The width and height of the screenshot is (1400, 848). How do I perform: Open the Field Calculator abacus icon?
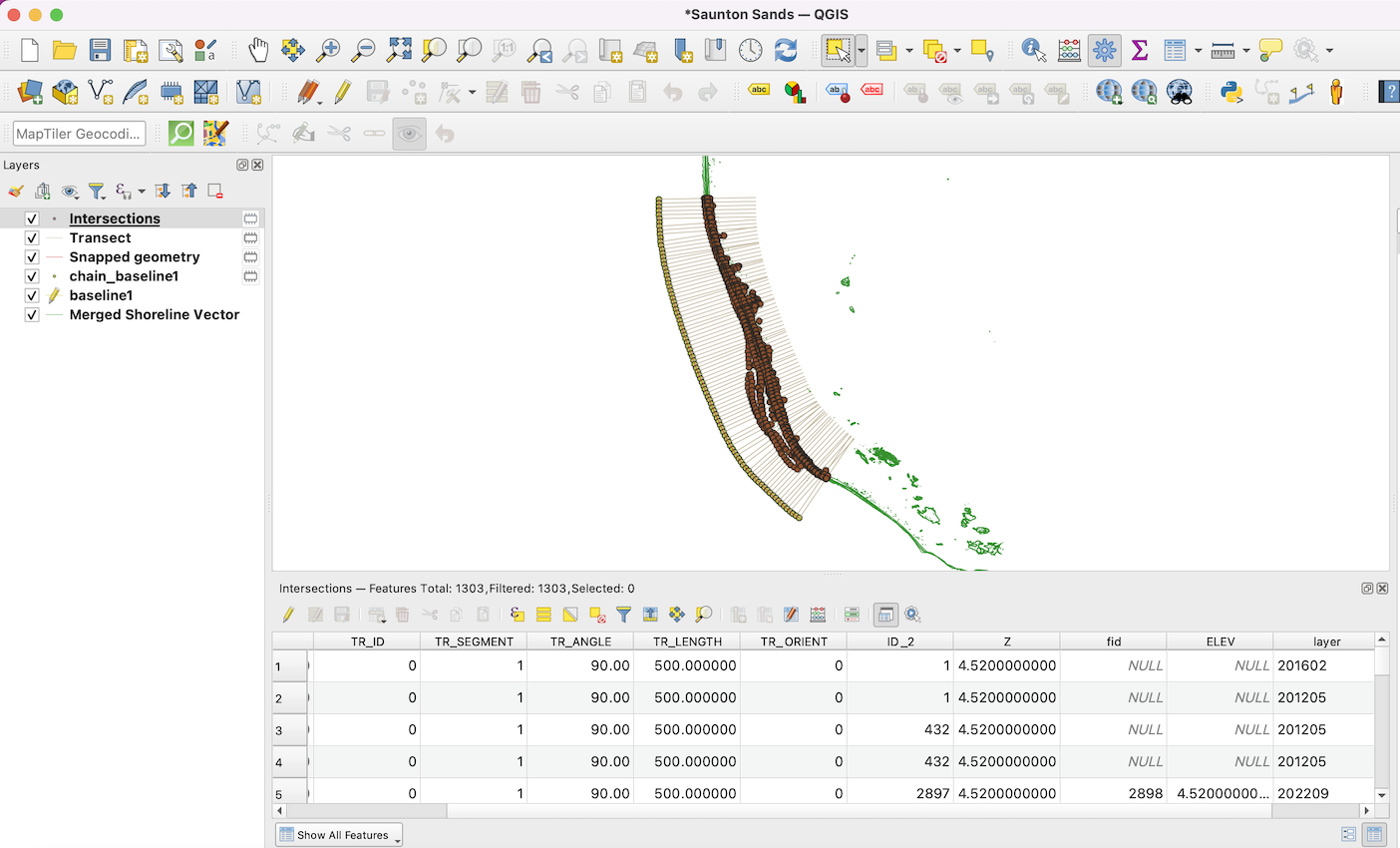point(1069,50)
